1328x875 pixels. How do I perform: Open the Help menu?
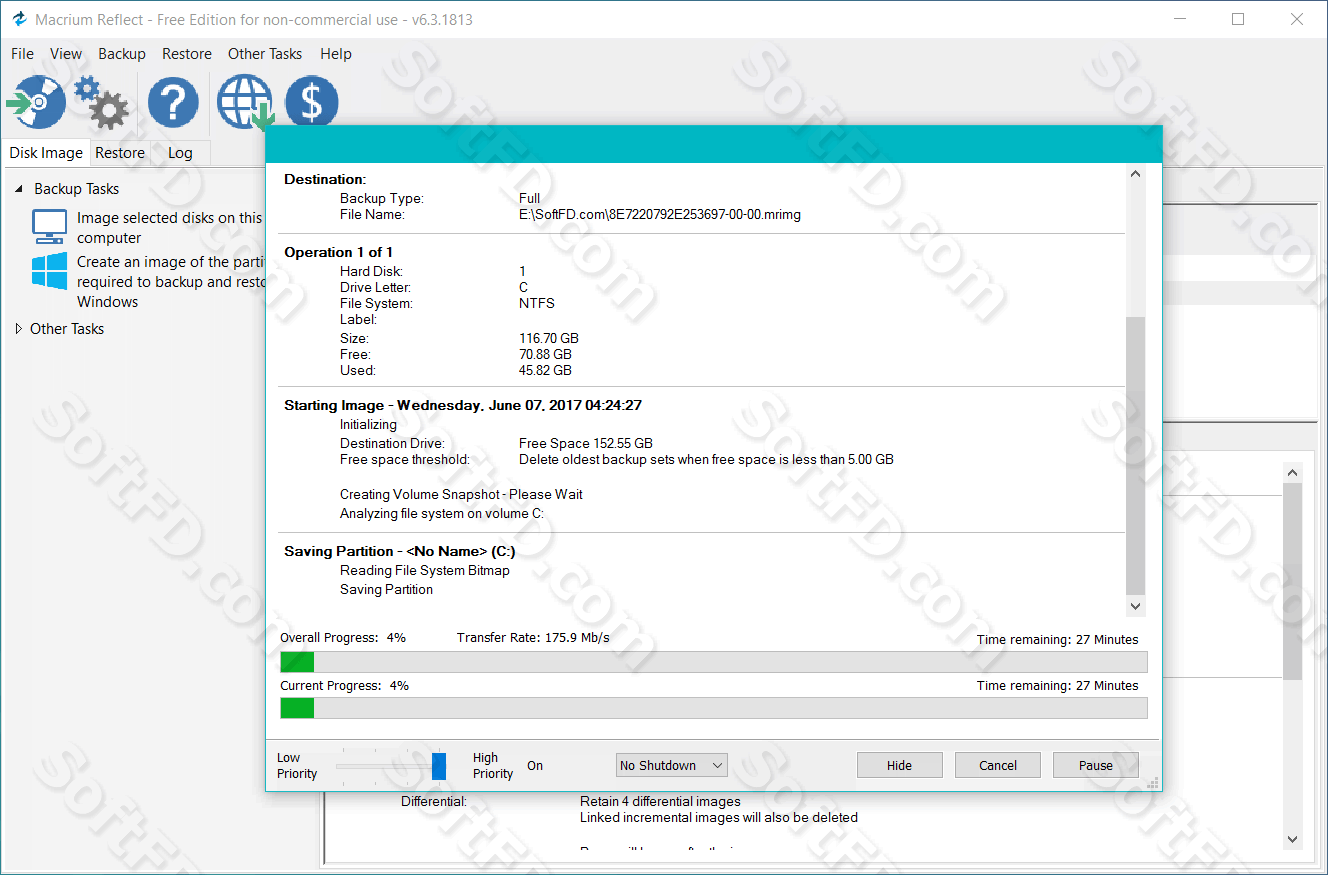tap(336, 54)
